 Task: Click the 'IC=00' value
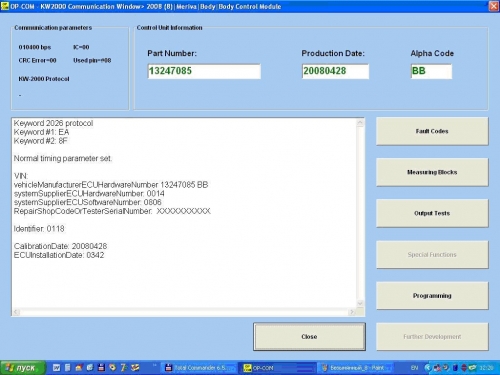pyautogui.click(x=81, y=47)
